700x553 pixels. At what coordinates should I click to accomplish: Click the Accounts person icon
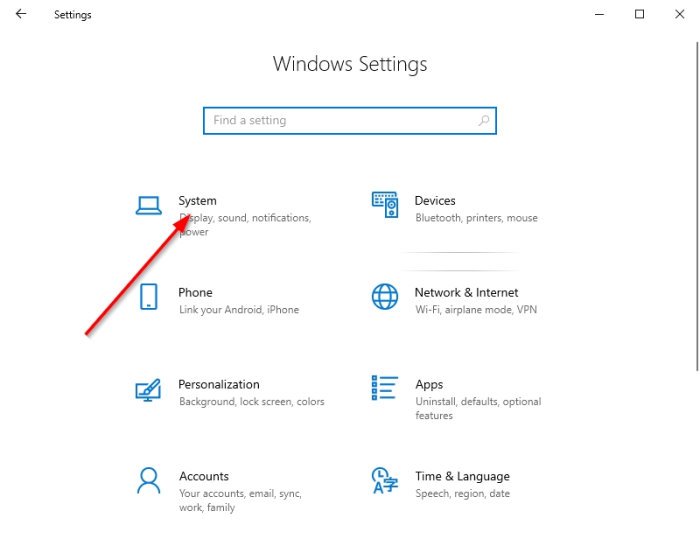(149, 481)
